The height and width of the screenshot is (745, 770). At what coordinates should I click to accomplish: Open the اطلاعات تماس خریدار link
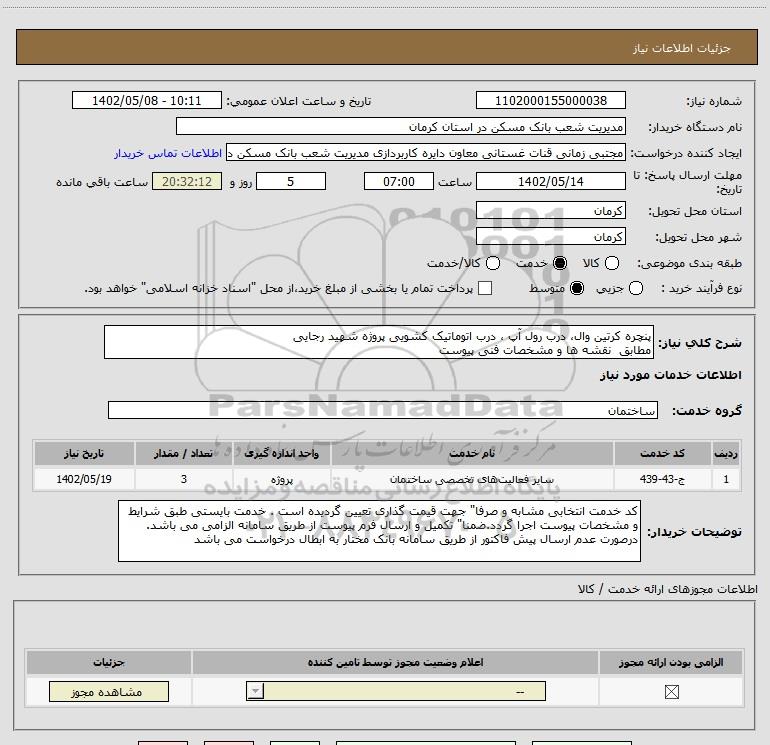click(168, 153)
